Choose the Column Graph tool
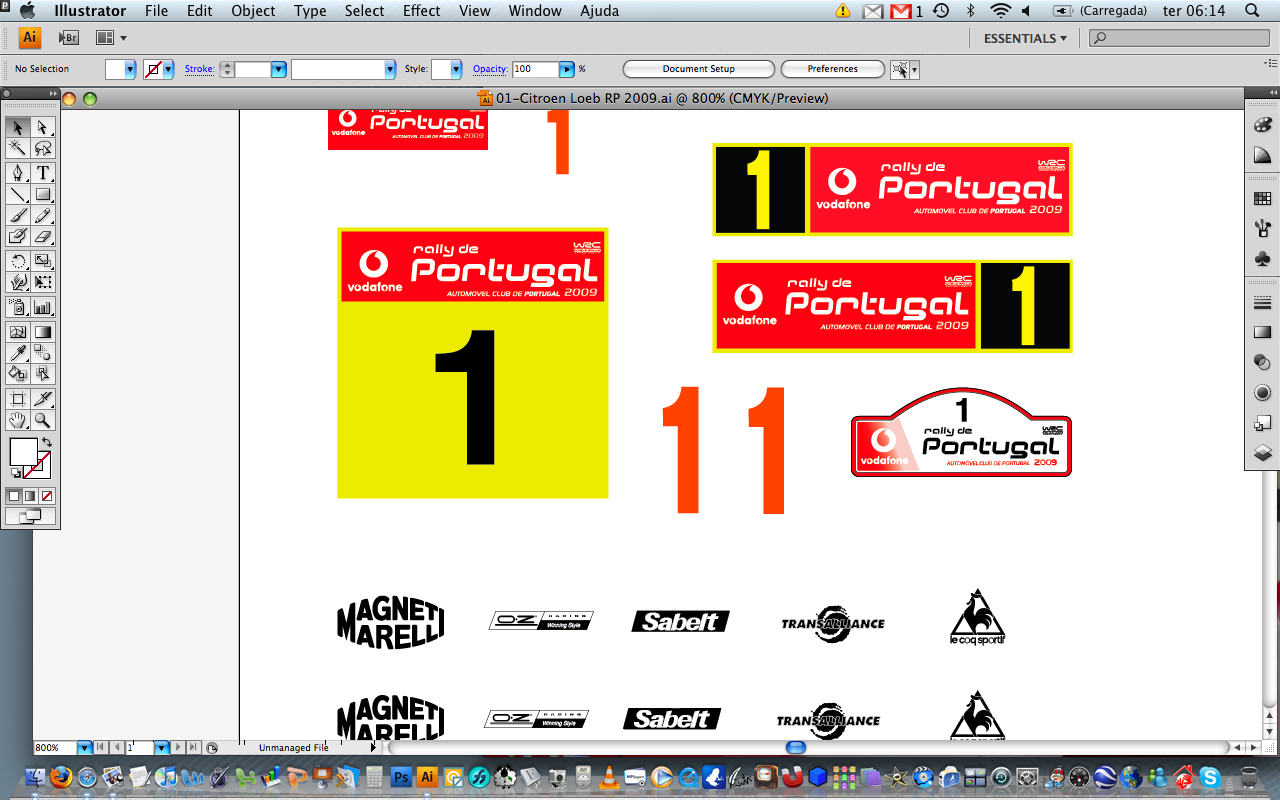Image resolution: width=1280 pixels, height=800 pixels. point(43,307)
